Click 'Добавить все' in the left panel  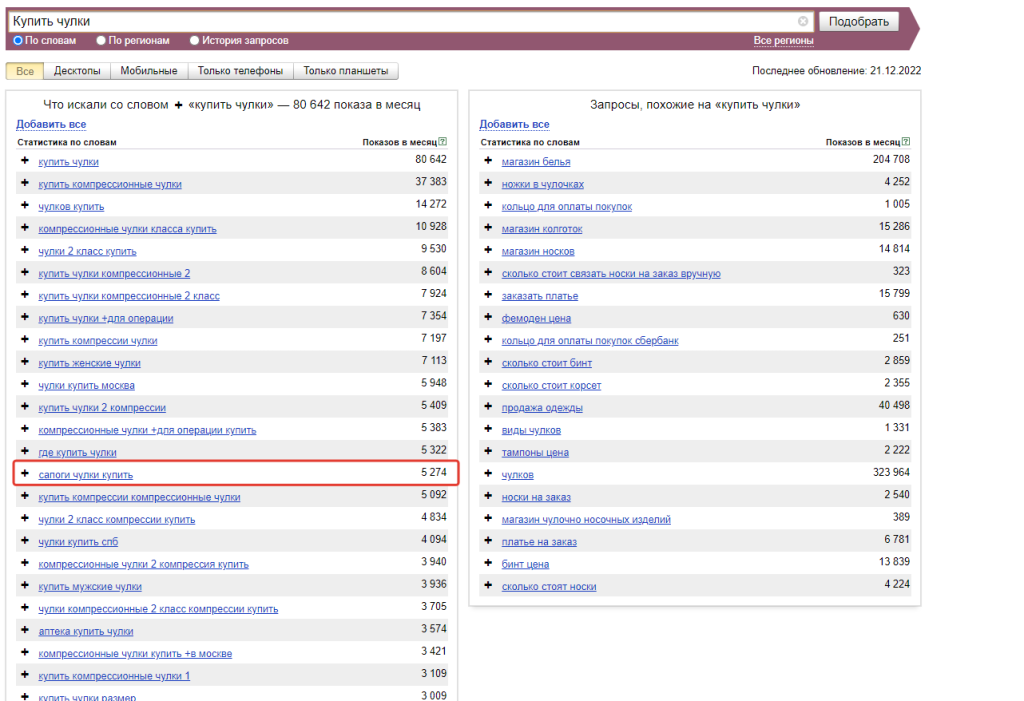51,124
